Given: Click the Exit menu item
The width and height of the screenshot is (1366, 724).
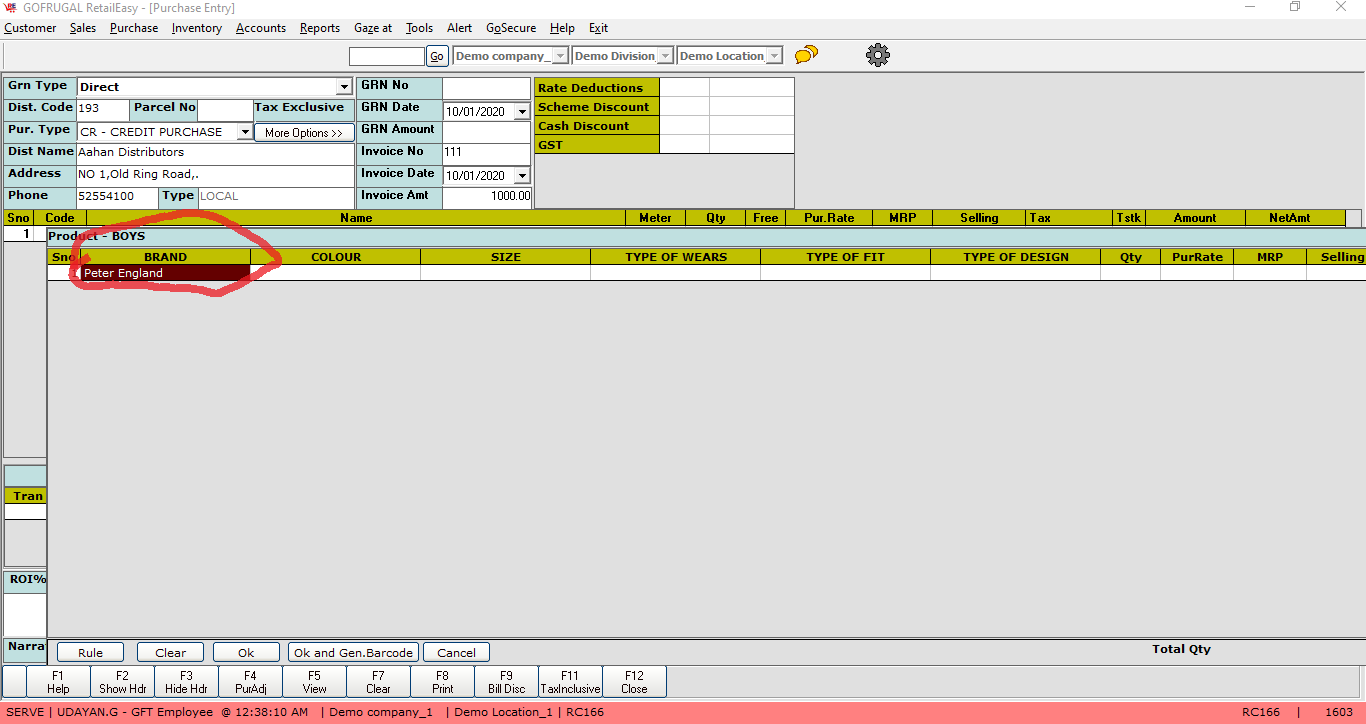Looking at the screenshot, I should pyautogui.click(x=598, y=28).
